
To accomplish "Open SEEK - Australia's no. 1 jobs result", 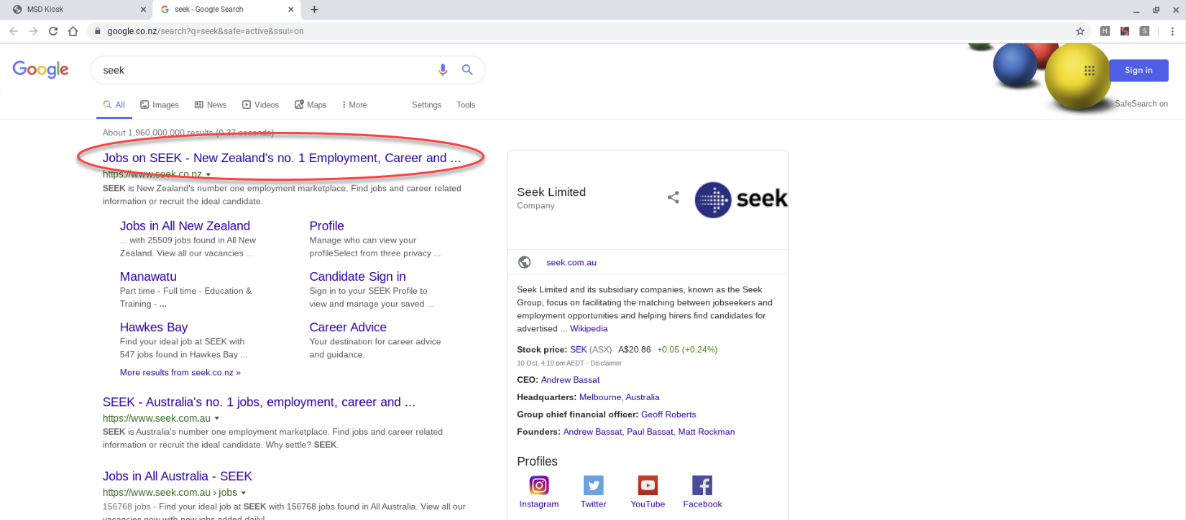I will click(259, 402).
